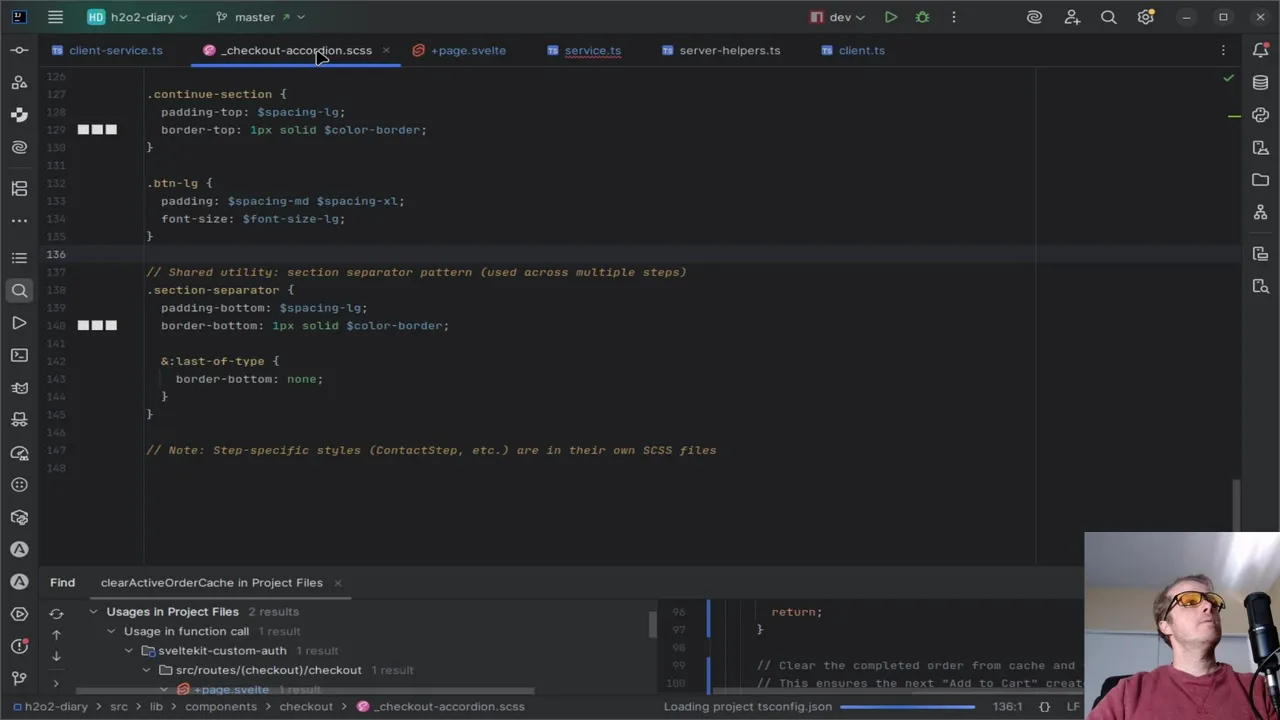
Task: Close the _checkout-accordion.scss tab
Action: pyautogui.click(x=386, y=50)
